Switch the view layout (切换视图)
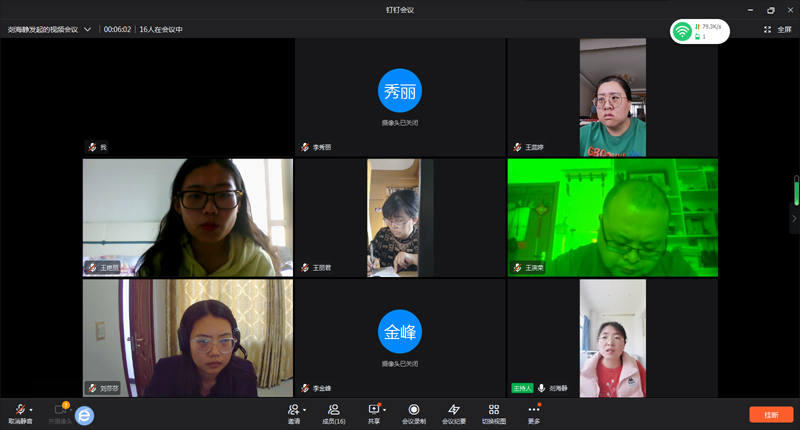Image resolution: width=800 pixels, height=430 pixels. 494,411
